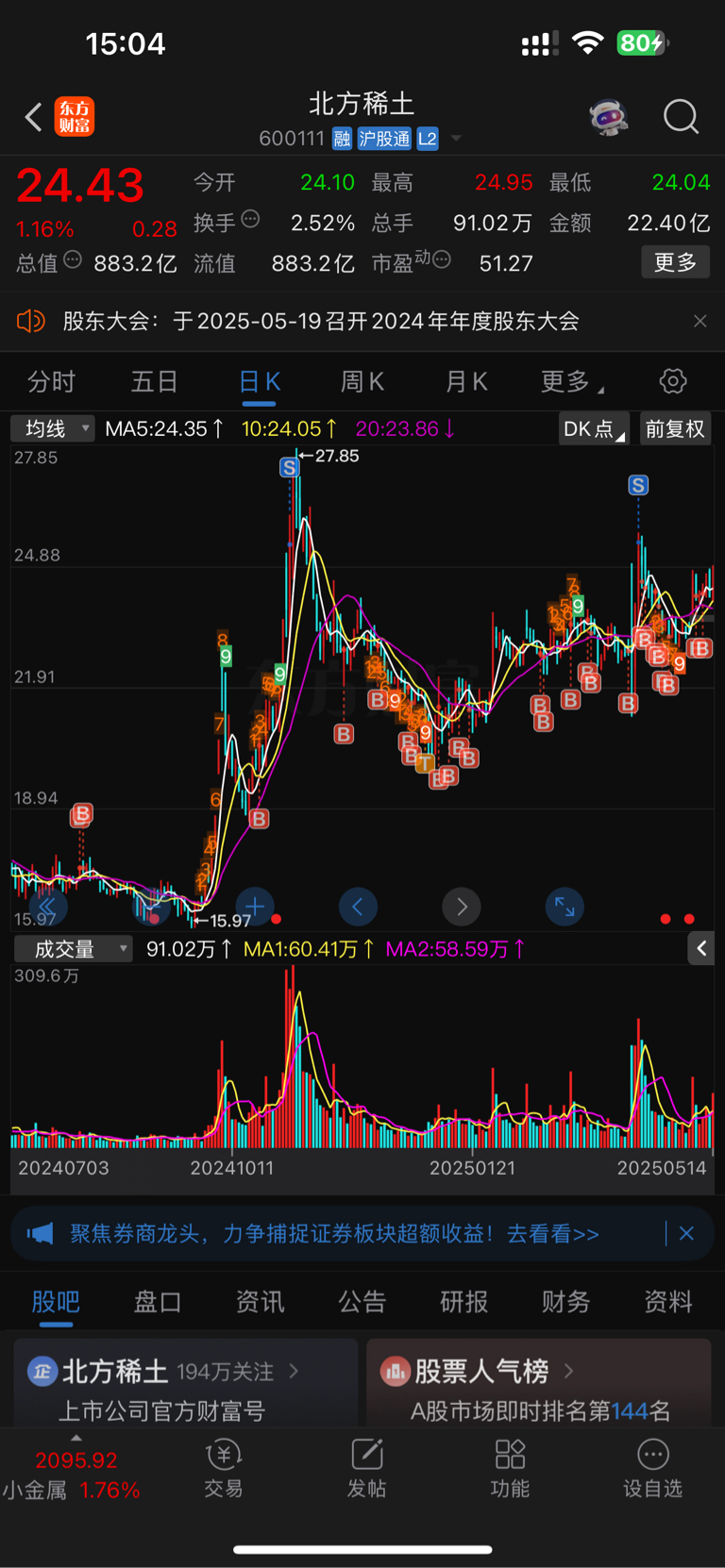Select the 日K chart tab
725x1568 pixels.
click(x=260, y=381)
